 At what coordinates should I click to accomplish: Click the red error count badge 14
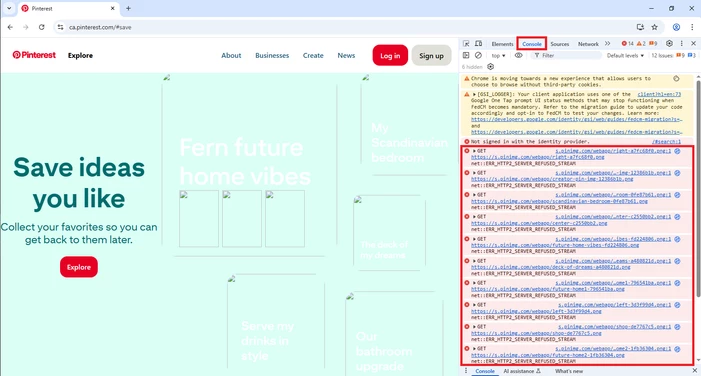(x=628, y=43)
